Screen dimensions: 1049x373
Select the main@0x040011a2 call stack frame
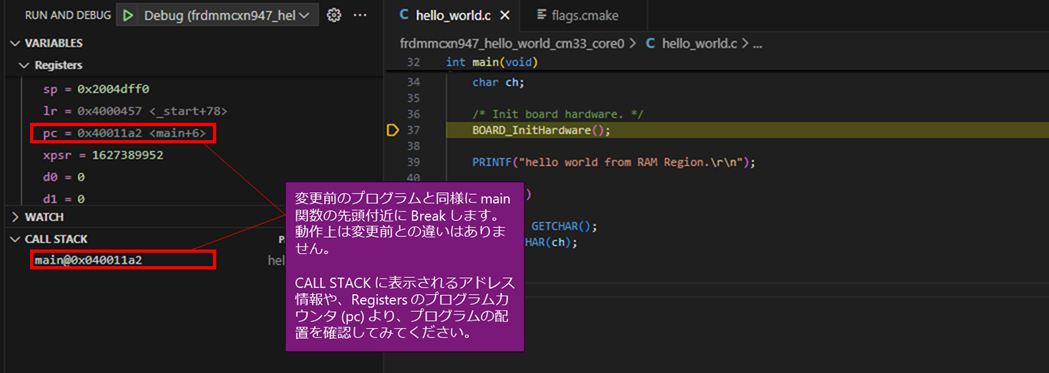88,260
